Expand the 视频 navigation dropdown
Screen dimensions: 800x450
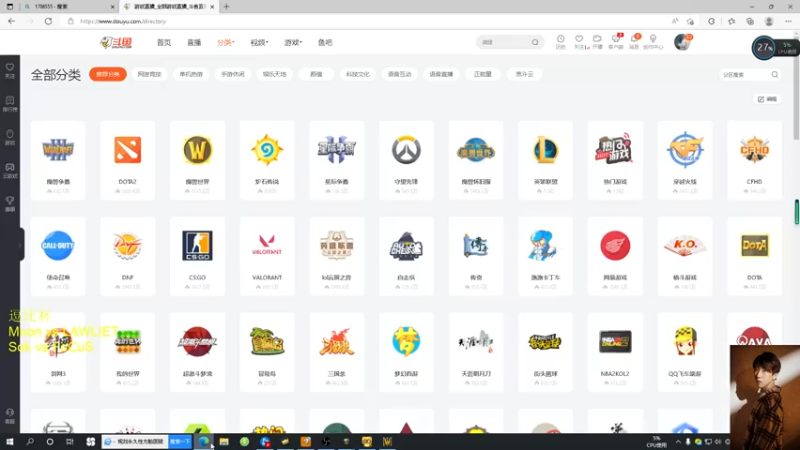point(259,42)
